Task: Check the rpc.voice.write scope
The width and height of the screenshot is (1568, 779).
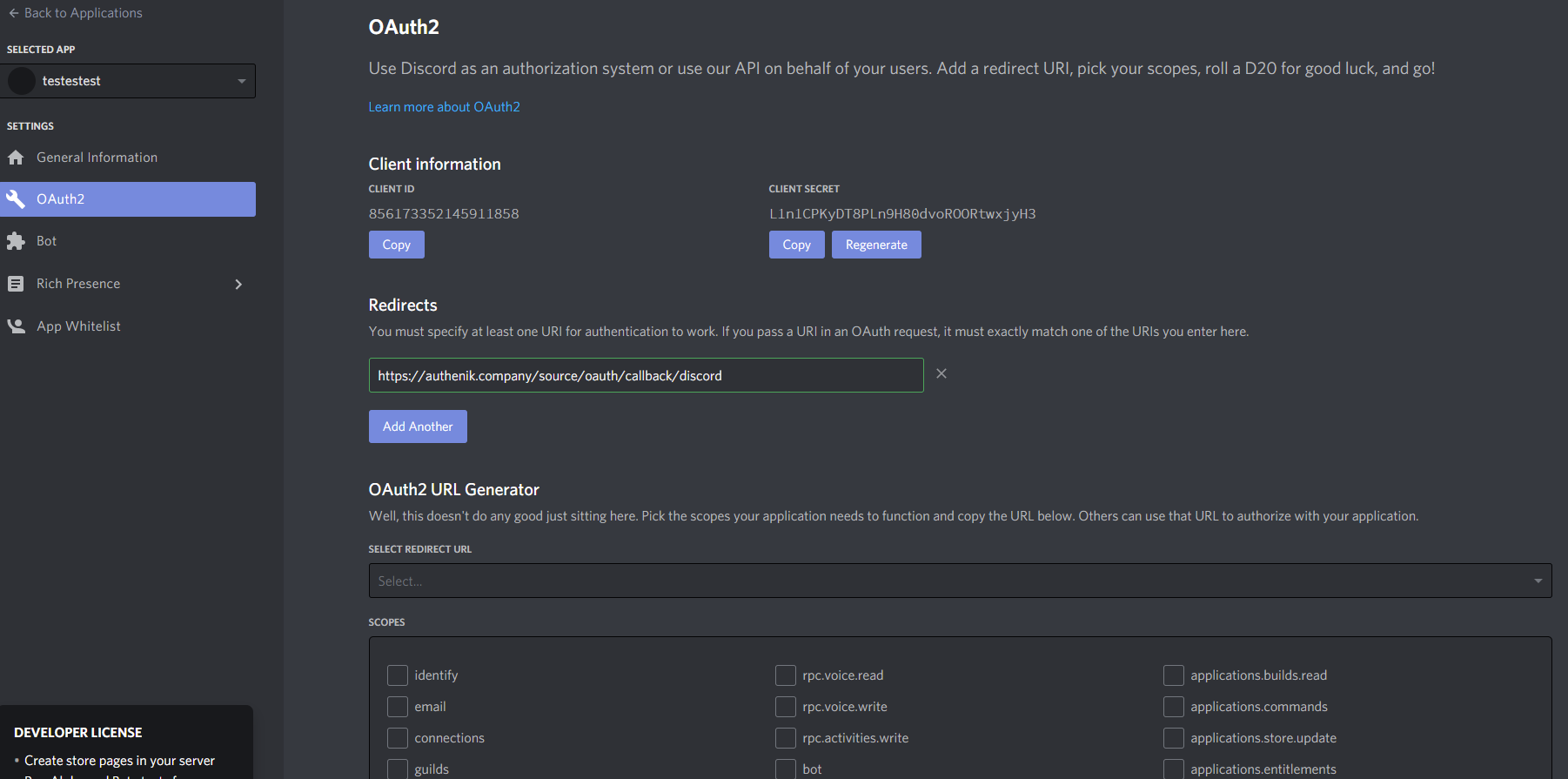Action: pyautogui.click(x=786, y=707)
